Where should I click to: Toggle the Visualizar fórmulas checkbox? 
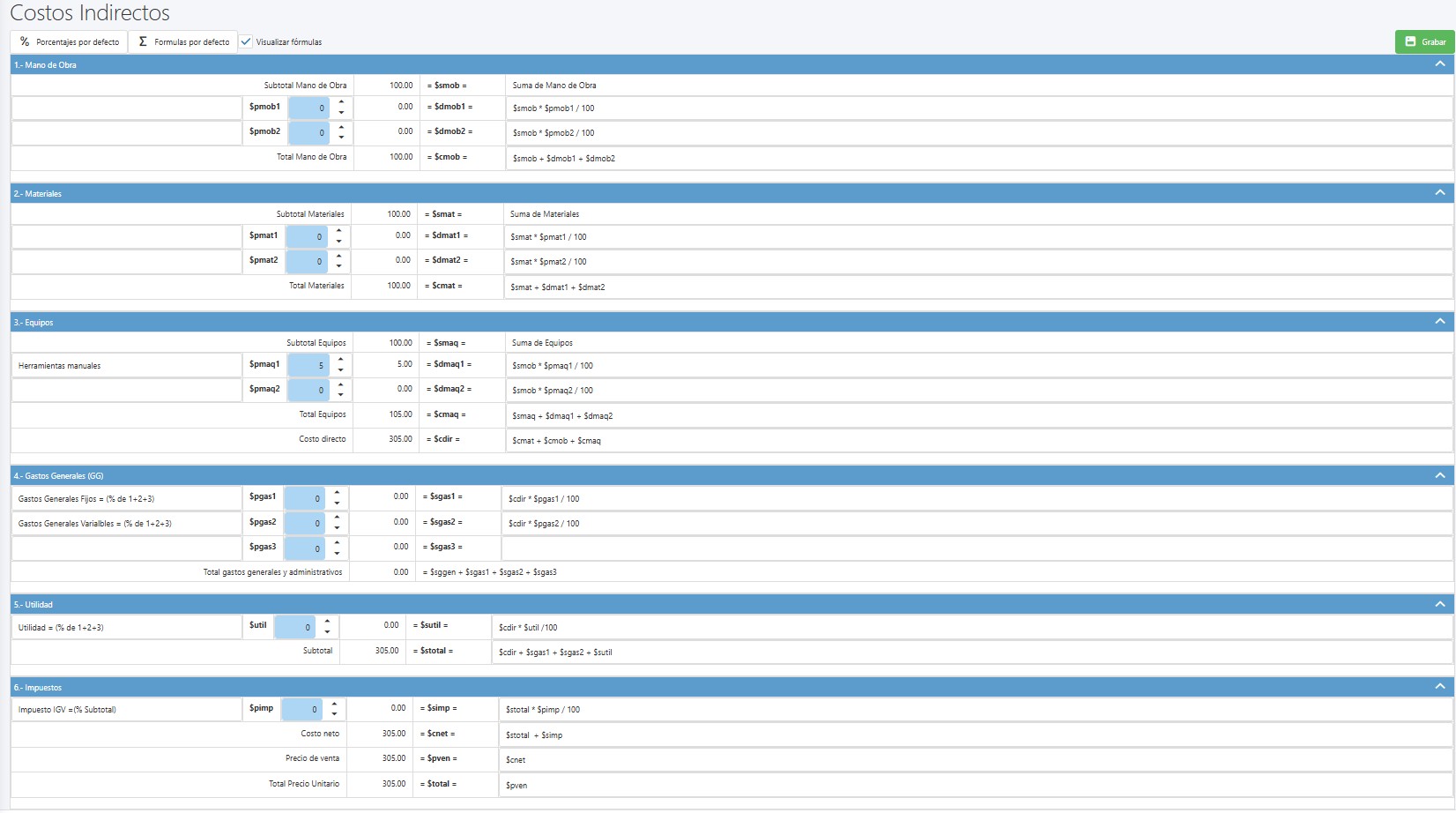[246, 42]
